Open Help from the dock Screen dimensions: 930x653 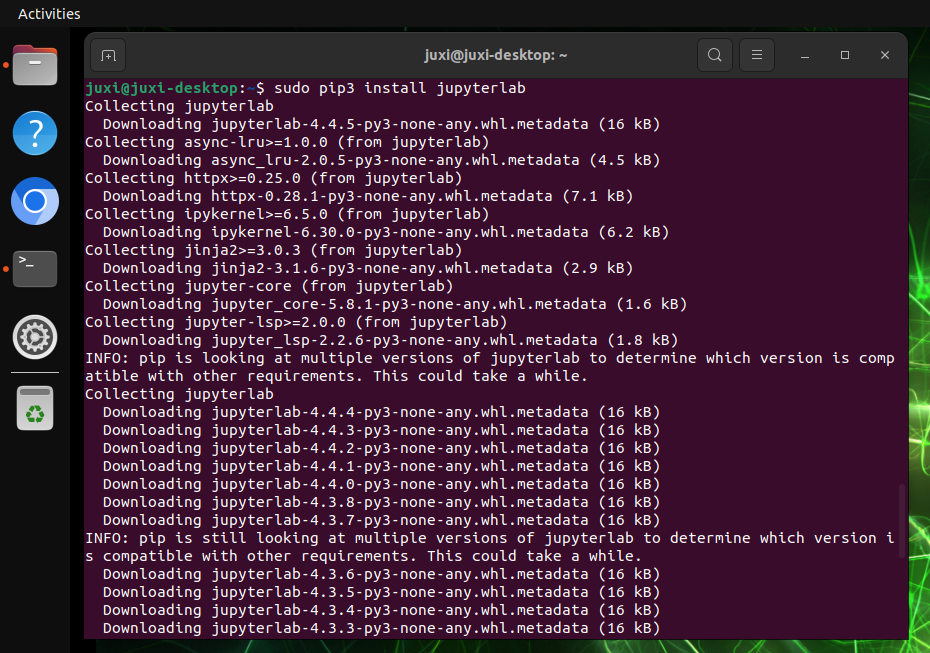point(35,133)
